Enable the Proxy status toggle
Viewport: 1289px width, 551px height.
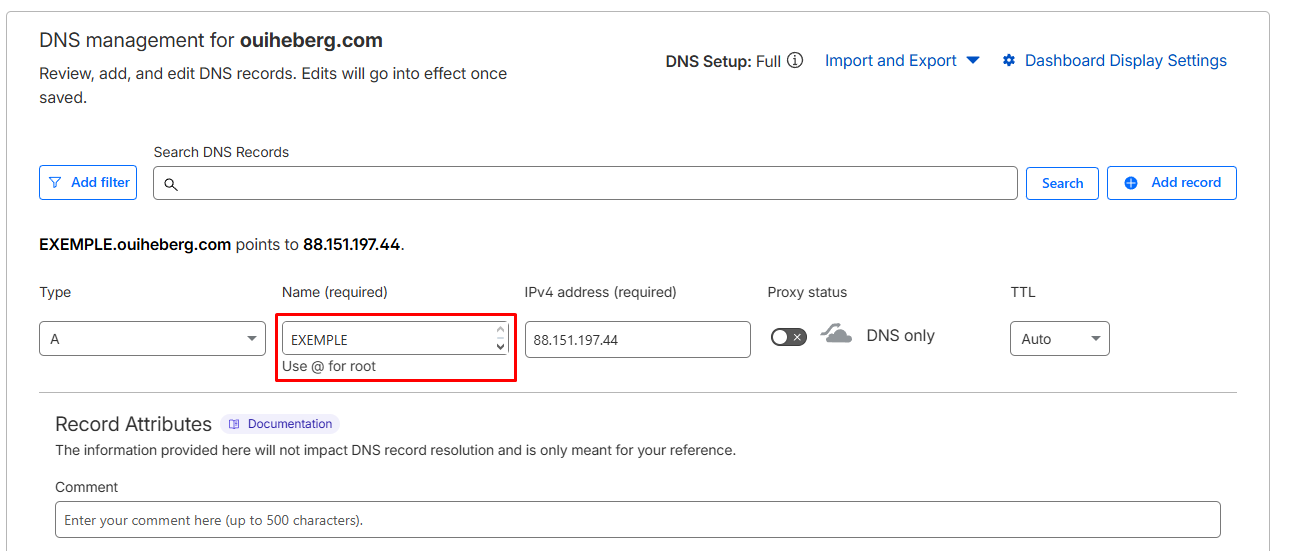tap(788, 337)
